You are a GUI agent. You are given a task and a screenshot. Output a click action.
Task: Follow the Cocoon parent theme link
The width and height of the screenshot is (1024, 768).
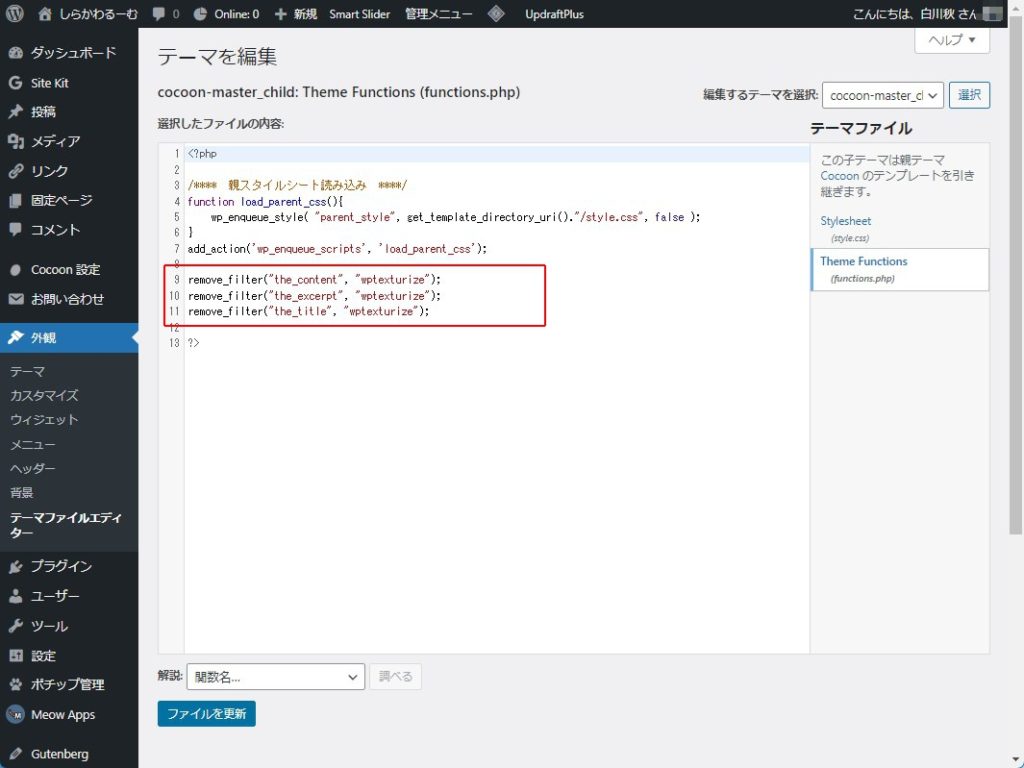pos(839,175)
